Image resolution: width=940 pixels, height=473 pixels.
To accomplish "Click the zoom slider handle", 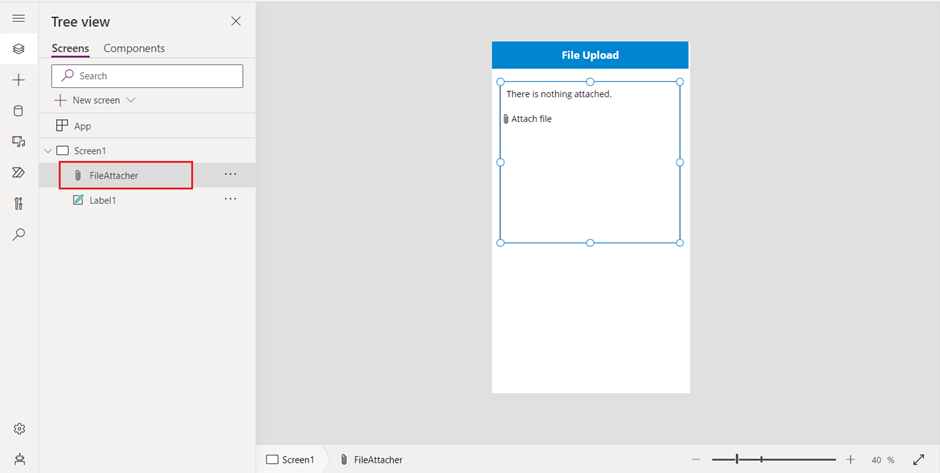I will 737,459.
